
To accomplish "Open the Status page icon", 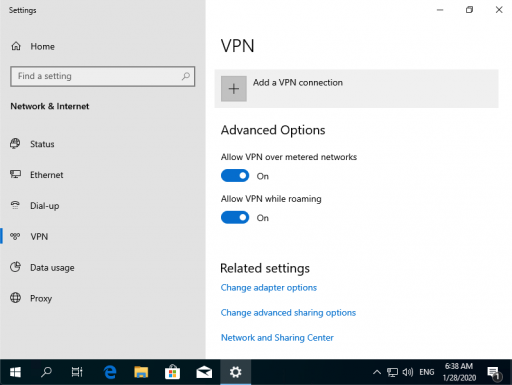I will point(15,144).
